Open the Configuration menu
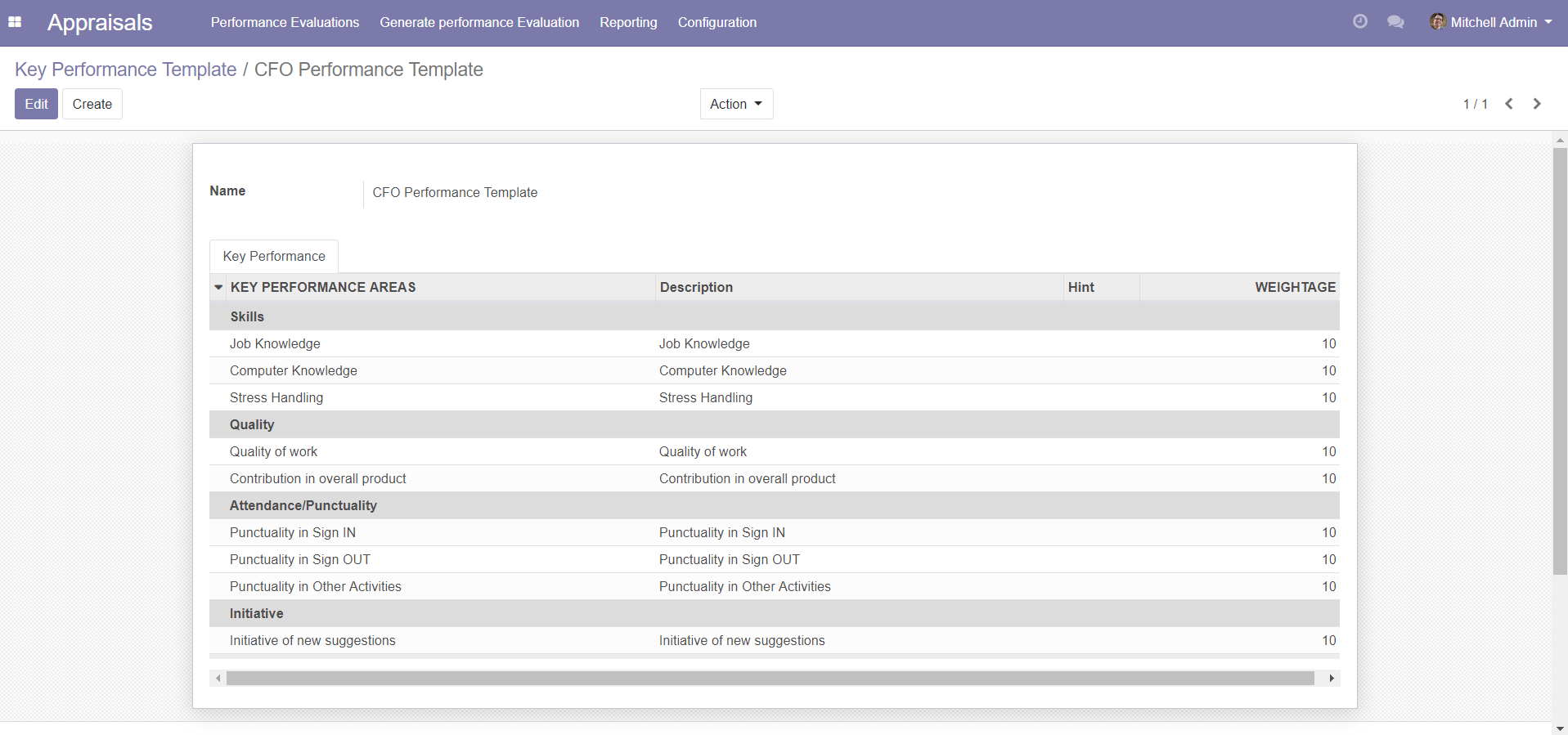The image size is (1568, 735). click(717, 22)
